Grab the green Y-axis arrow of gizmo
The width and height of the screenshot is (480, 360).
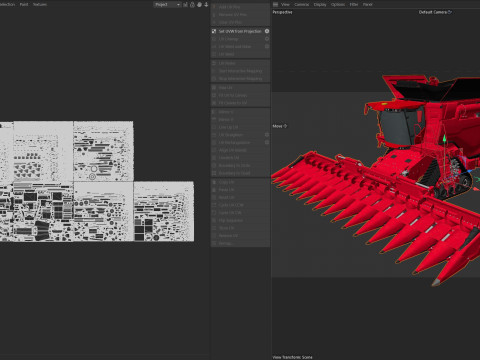444,138
